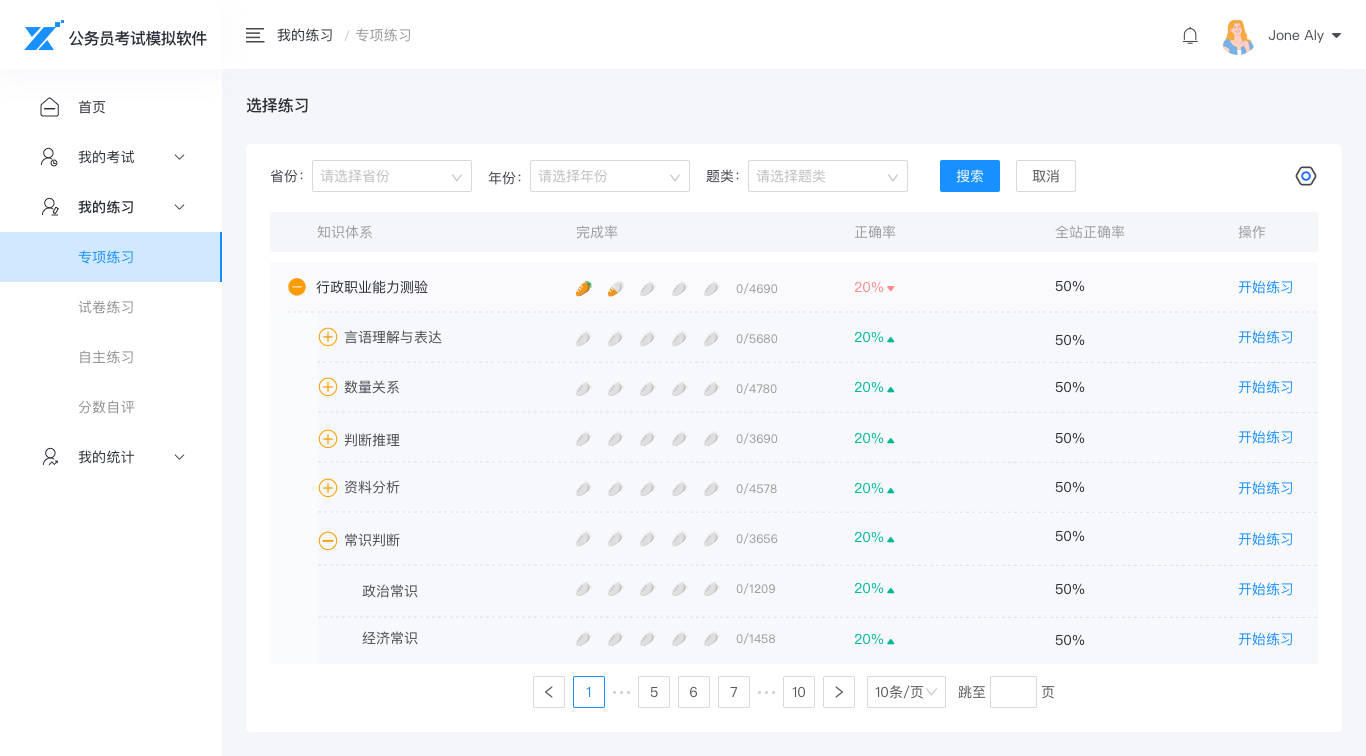Open the 省份 dropdown
This screenshot has height=756, width=1366.
pyautogui.click(x=391, y=176)
